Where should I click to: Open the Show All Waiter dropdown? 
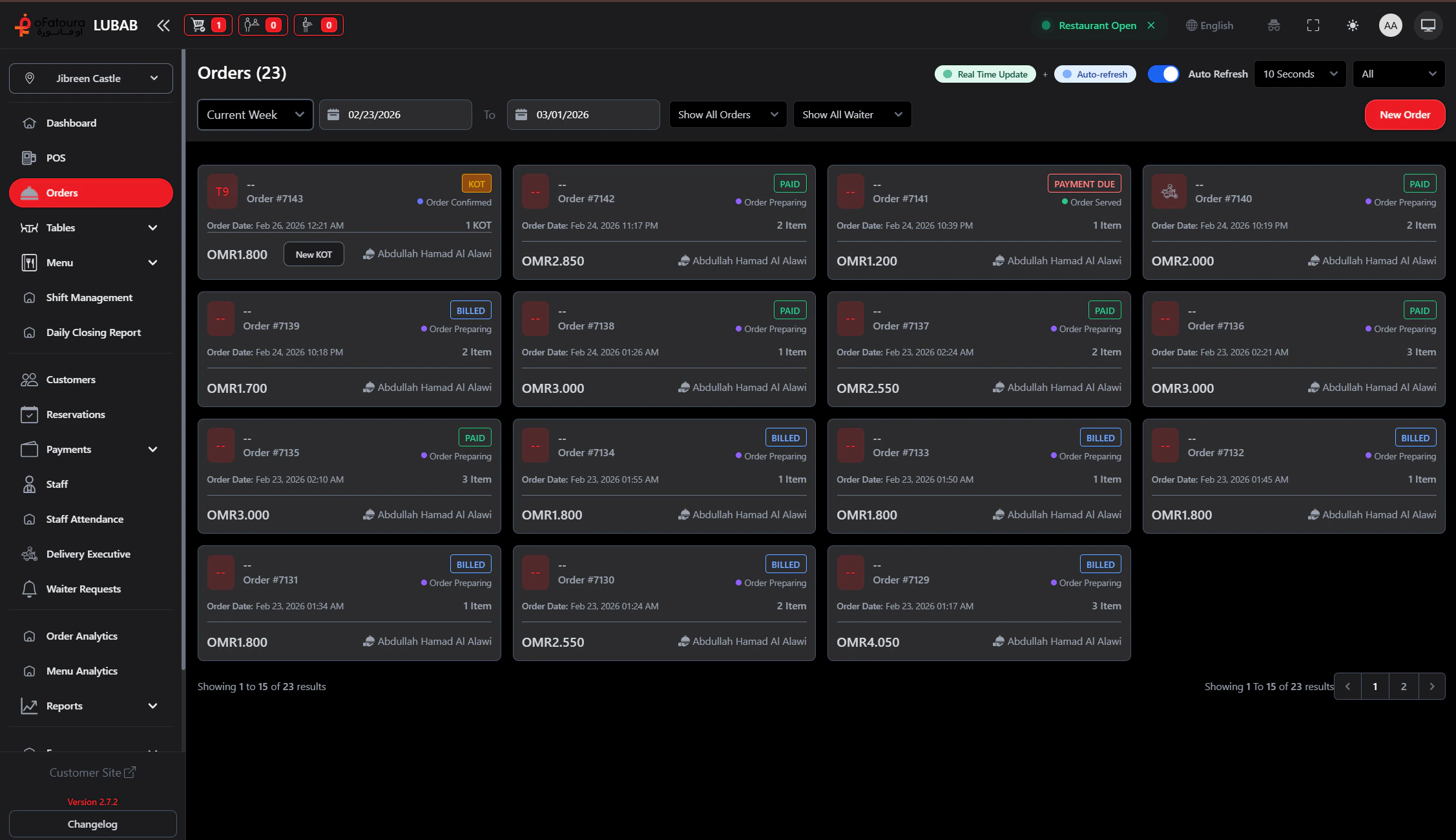point(851,114)
